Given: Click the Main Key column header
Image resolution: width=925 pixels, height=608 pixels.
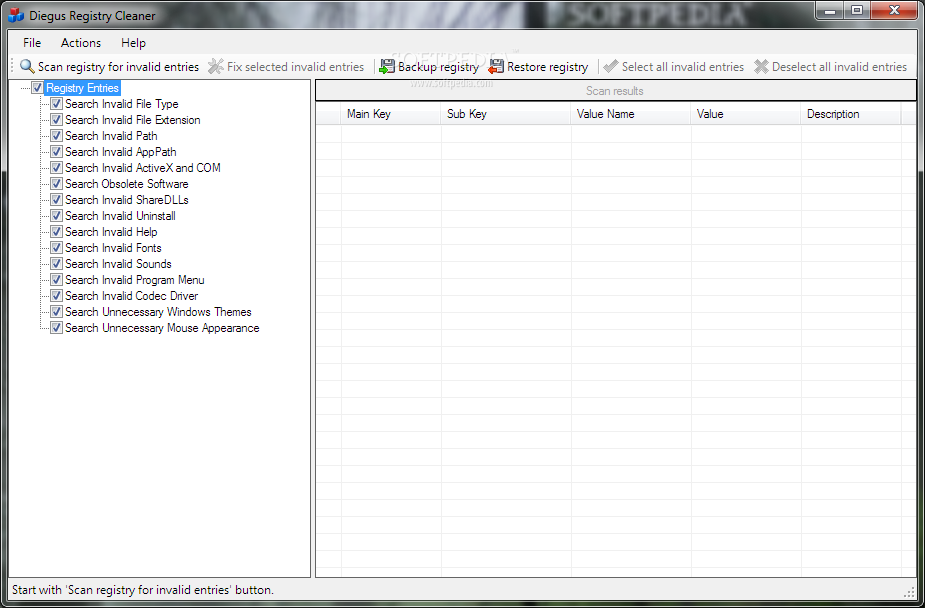Looking at the screenshot, I should [391, 114].
